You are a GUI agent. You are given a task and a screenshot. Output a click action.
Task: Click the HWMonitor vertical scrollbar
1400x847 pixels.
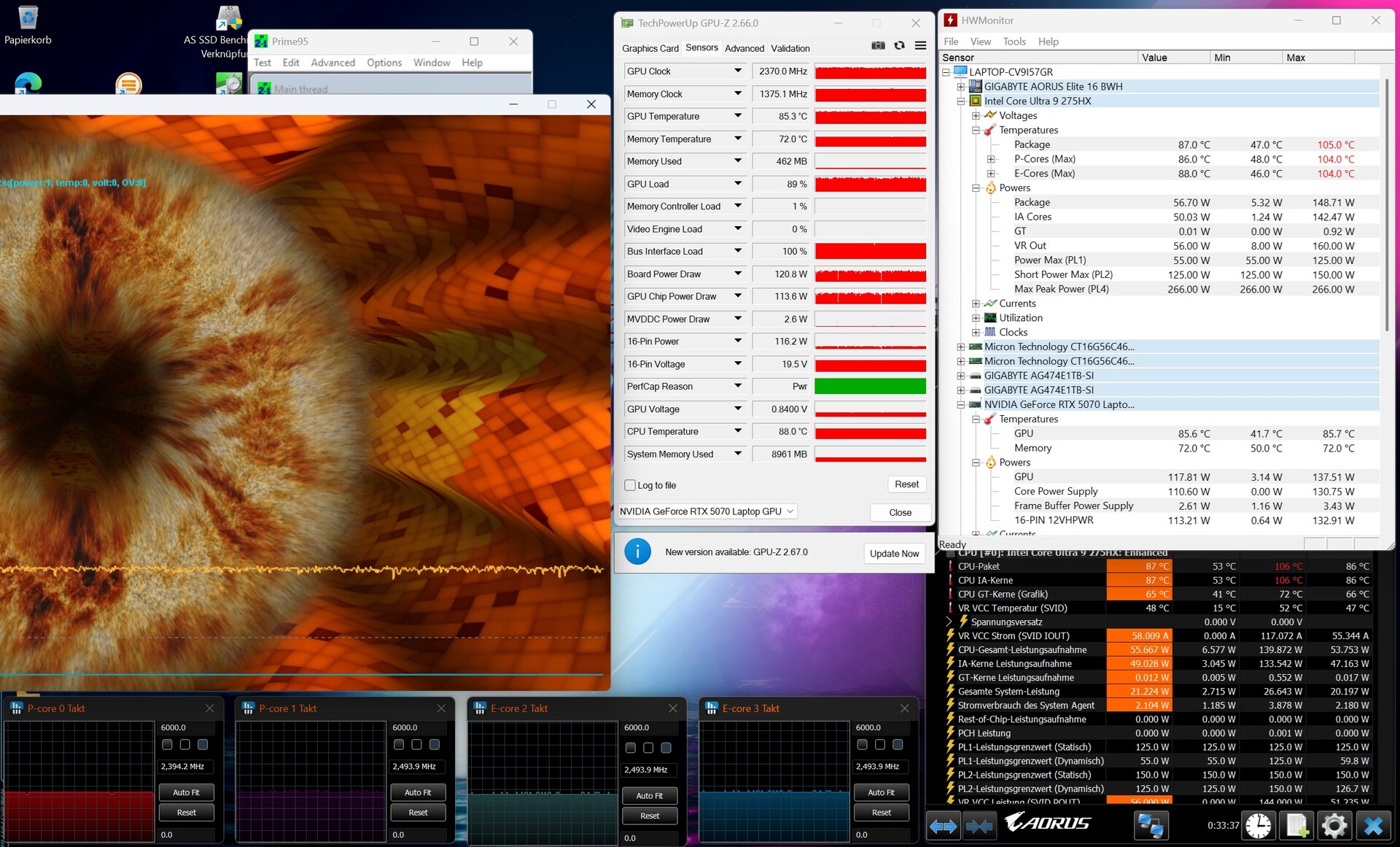click(1387, 204)
